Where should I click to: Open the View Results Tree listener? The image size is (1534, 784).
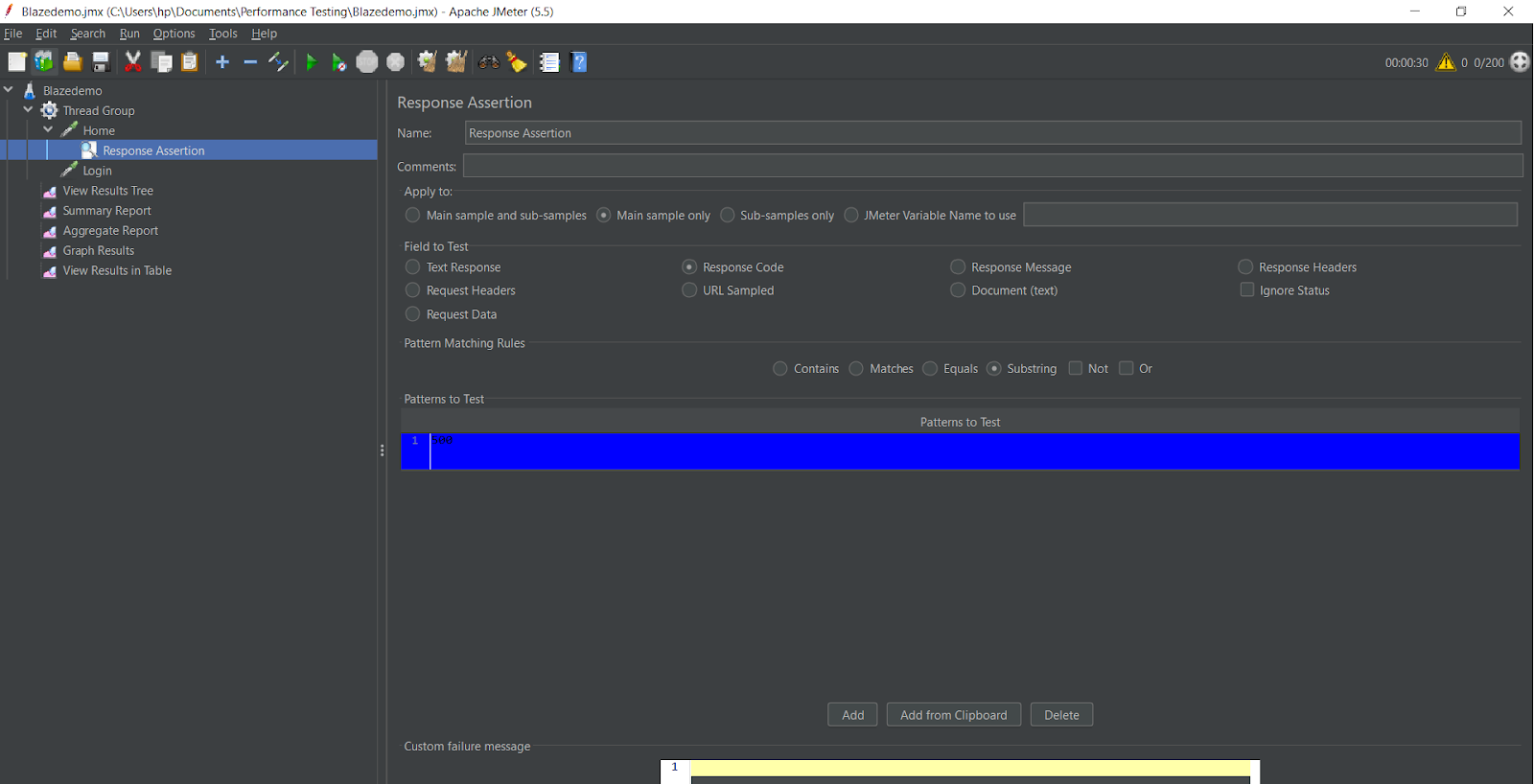[107, 191]
